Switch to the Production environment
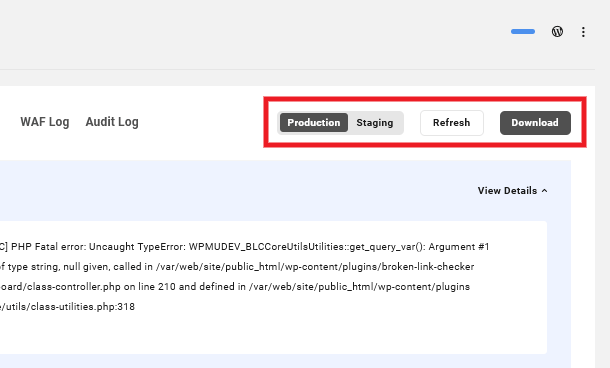Image resolution: width=610 pixels, height=368 pixels. point(314,123)
